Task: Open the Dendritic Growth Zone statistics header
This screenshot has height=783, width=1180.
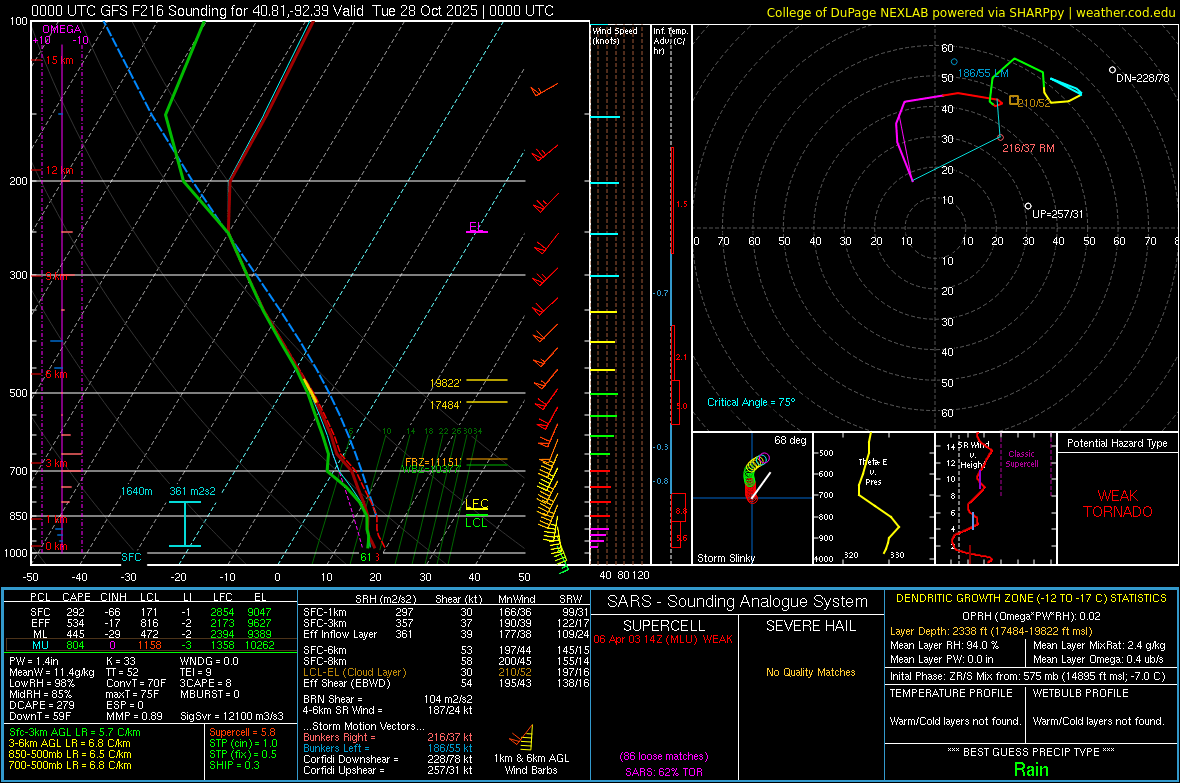Action: pos(1030,598)
